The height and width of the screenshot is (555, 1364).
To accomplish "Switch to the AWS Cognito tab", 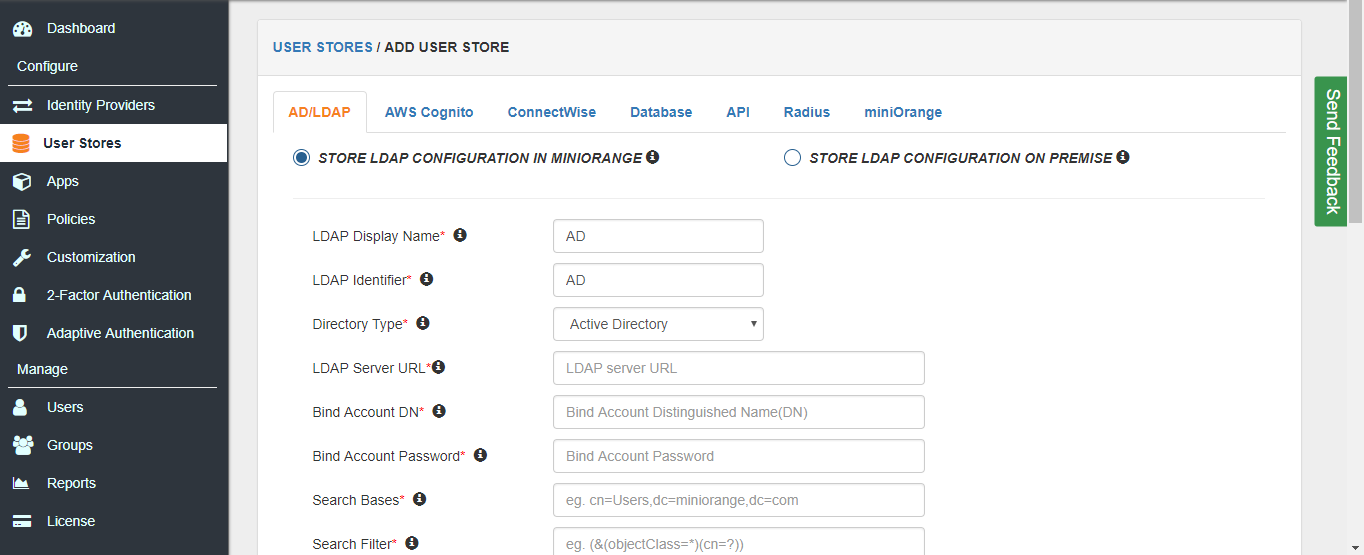I will click(x=429, y=112).
